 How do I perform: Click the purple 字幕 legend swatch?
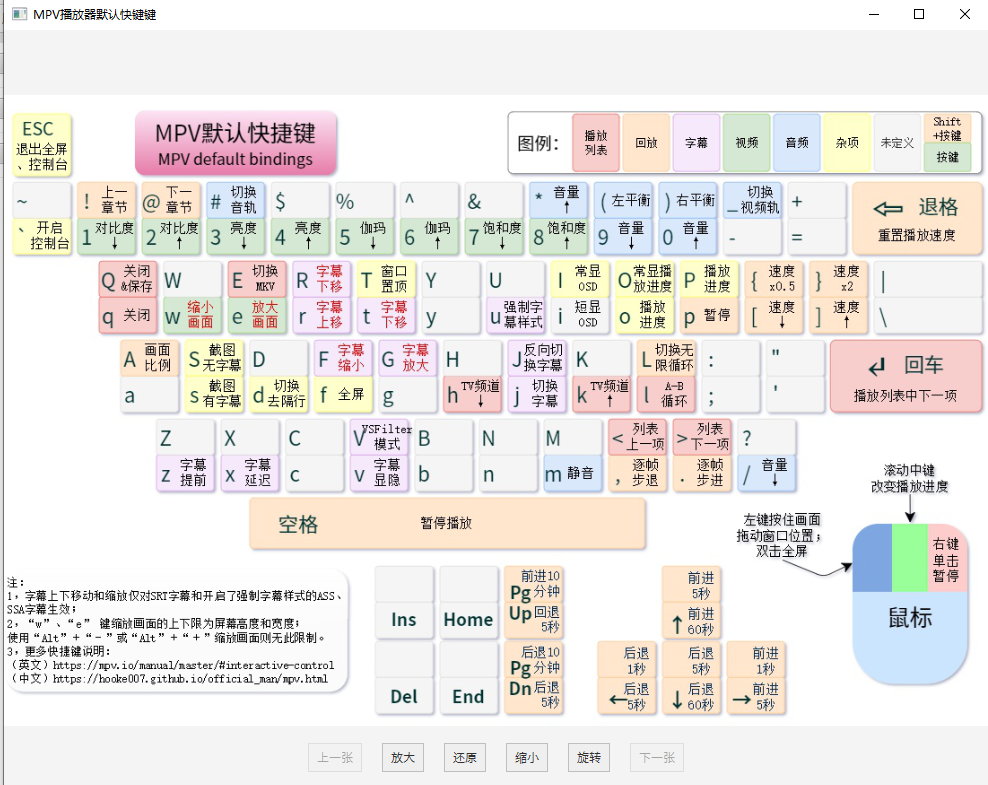[696, 143]
